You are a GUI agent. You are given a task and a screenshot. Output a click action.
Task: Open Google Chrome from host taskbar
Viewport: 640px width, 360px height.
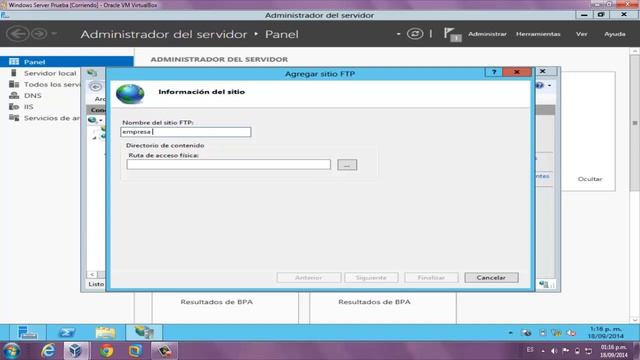point(106,351)
